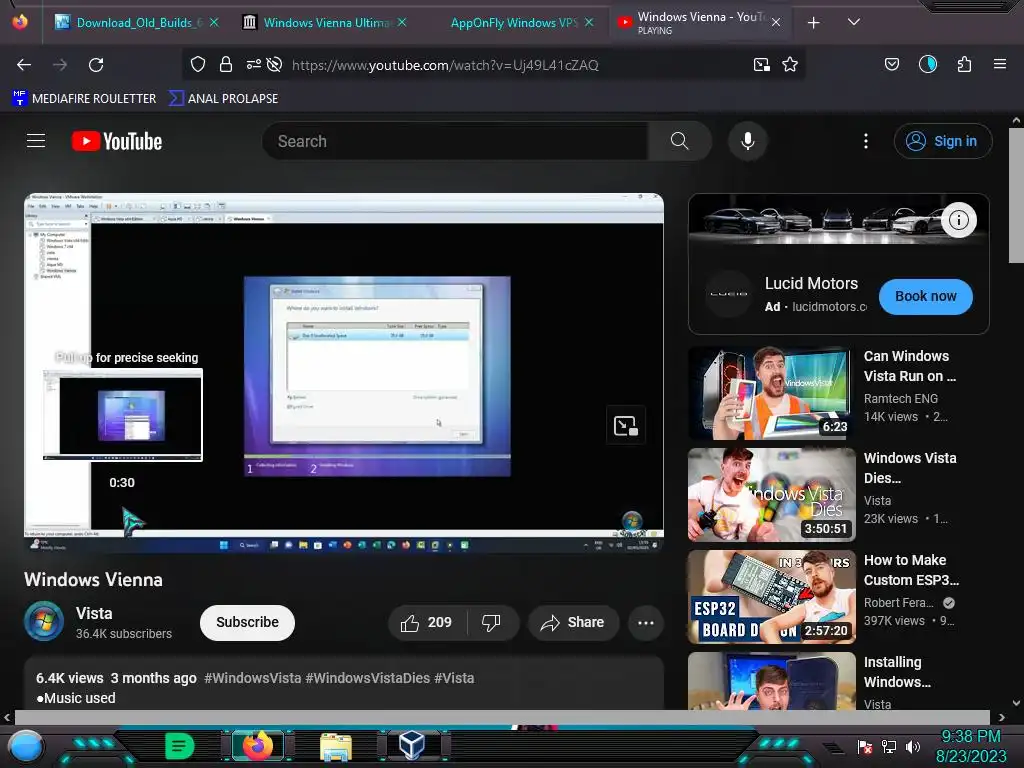1024x768 pixels.
Task: Select the Windows Vienna YouTube tab
Action: 699,22
